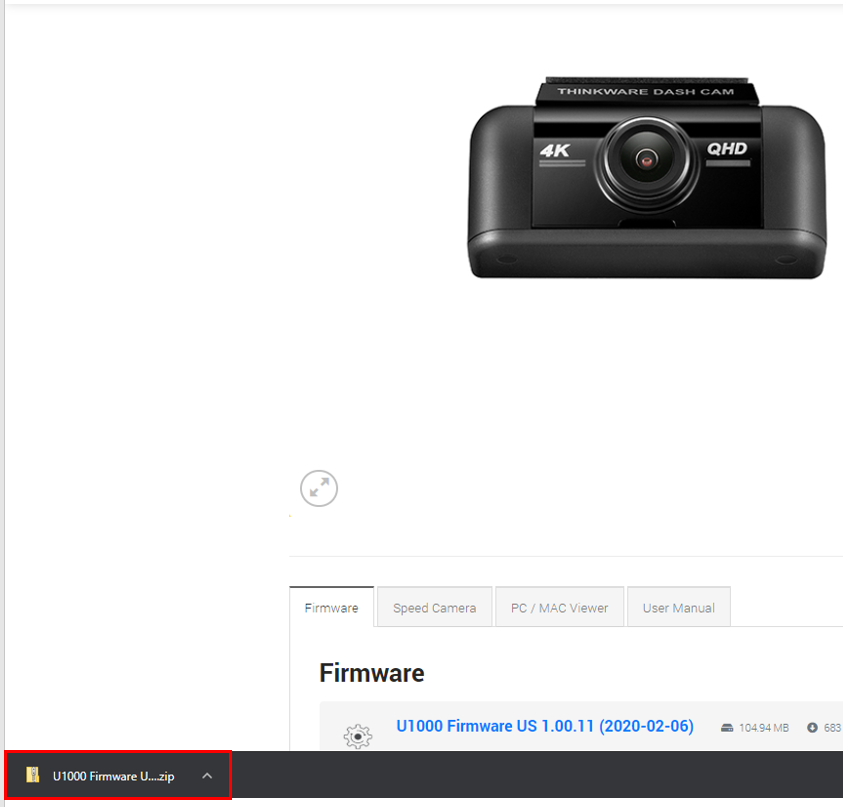843x807 pixels.
Task: Open the downloaded U1000 Firmware zip file
Action: pyautogui.click(x=113, y=776)
